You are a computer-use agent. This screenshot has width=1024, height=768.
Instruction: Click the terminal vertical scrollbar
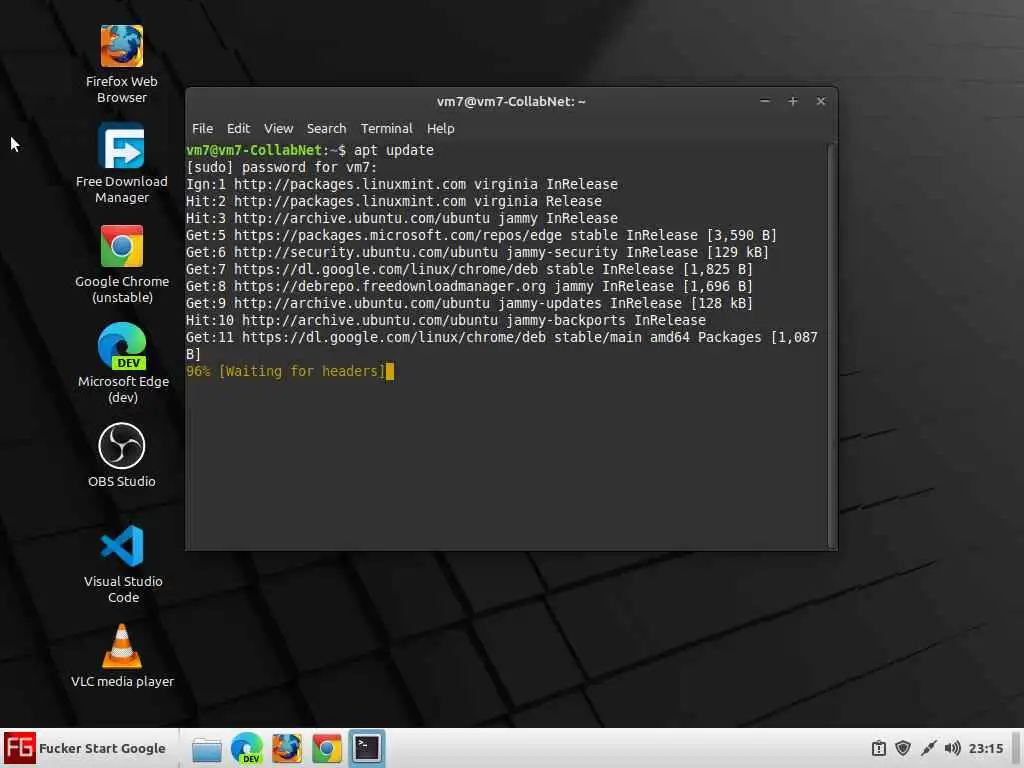click(831, 346)
